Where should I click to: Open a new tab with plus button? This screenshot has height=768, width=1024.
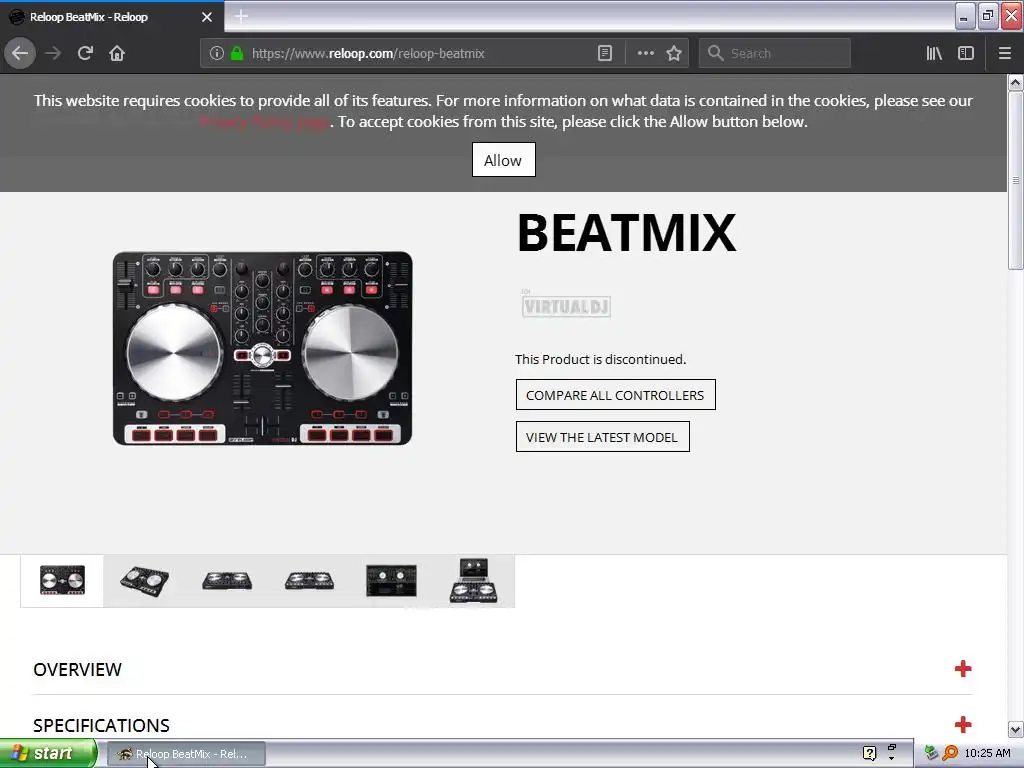[x=241, y=16]
